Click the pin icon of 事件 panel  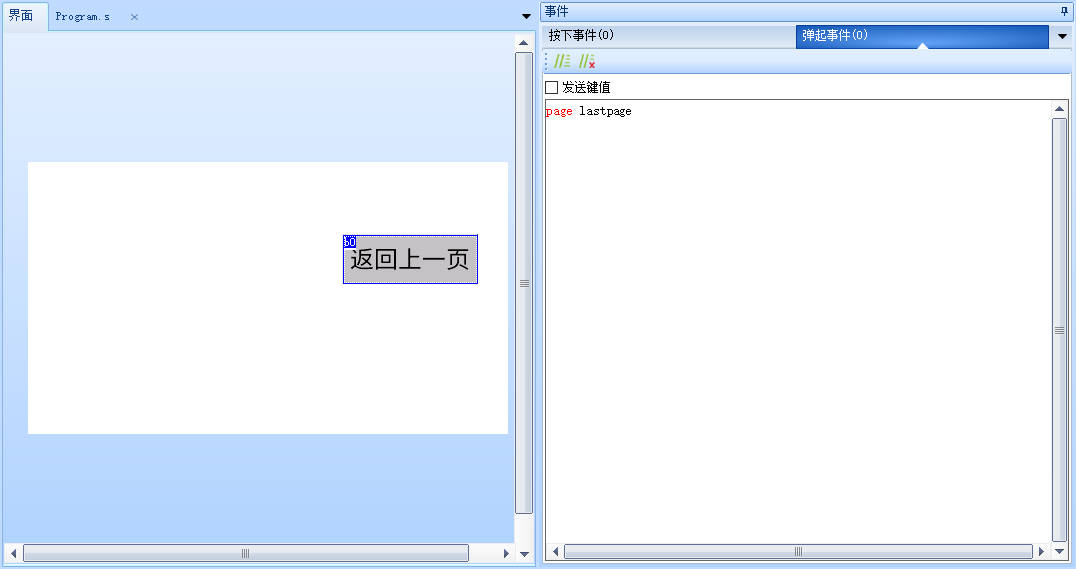(x=1064, y=11)
